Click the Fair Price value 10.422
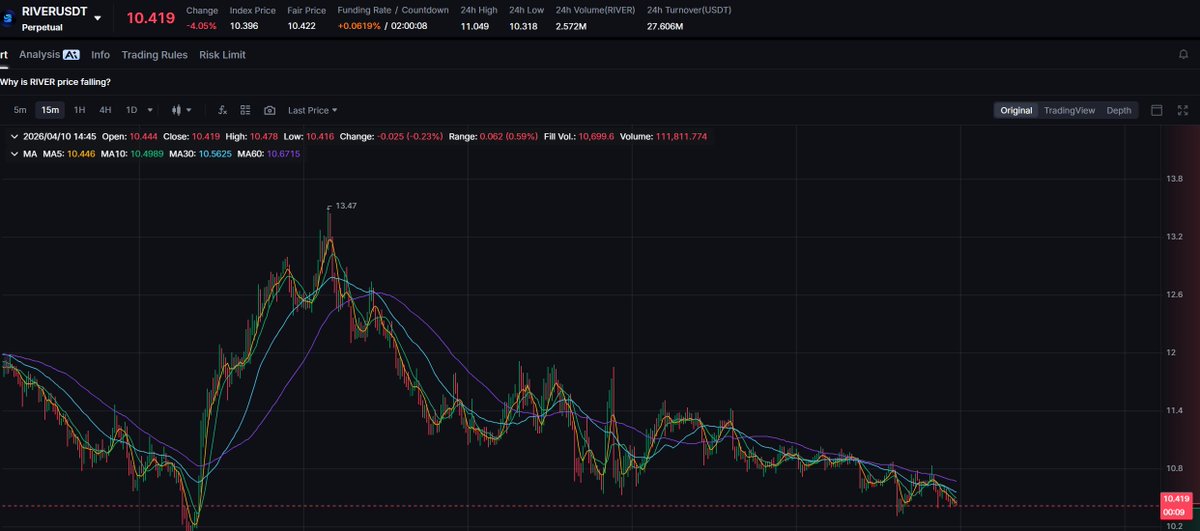Screen dimensions: 1200x531 click(x=303, y=26)
